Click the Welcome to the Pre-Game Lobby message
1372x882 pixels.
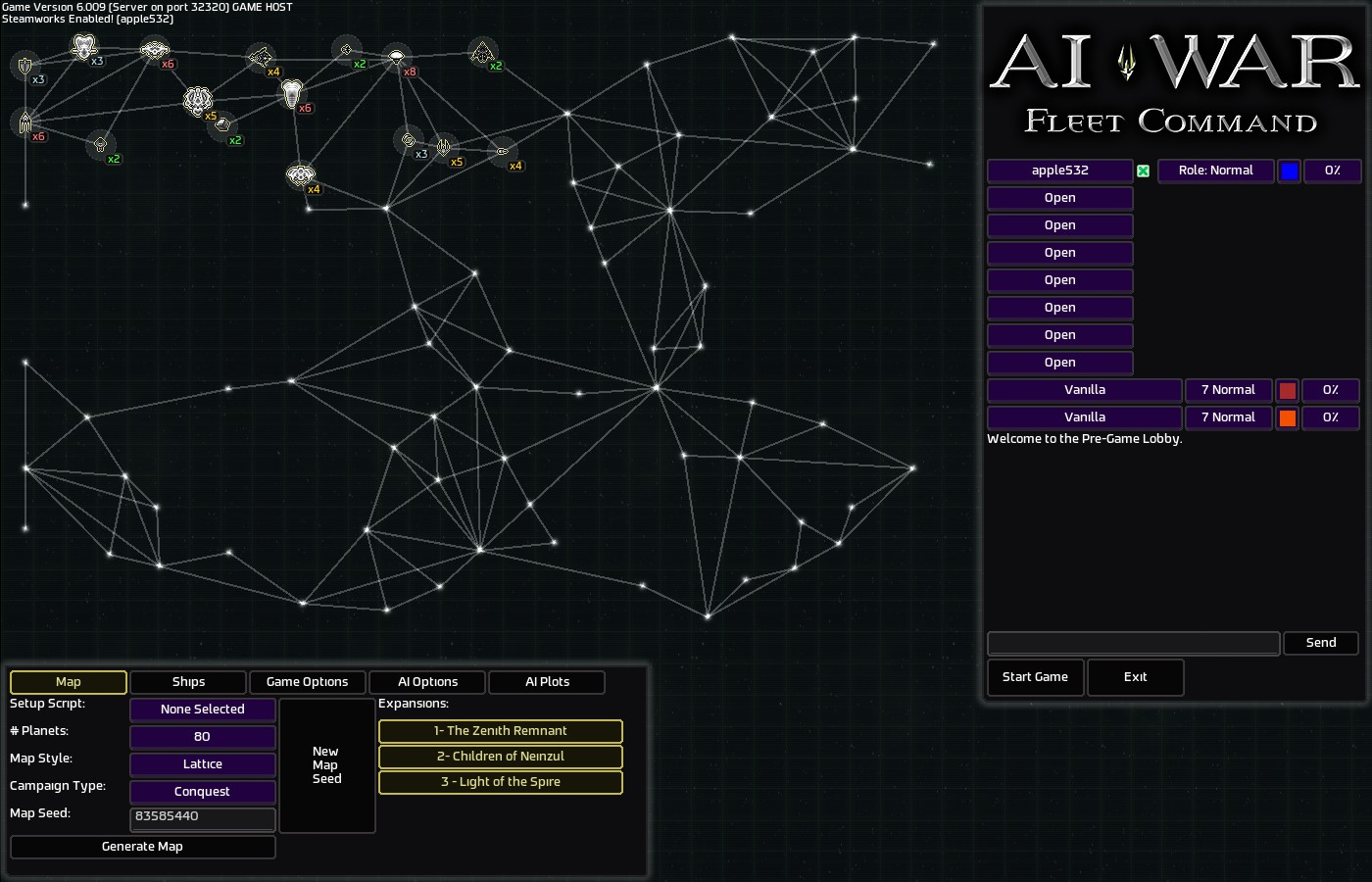click(x=1085, y=439)
